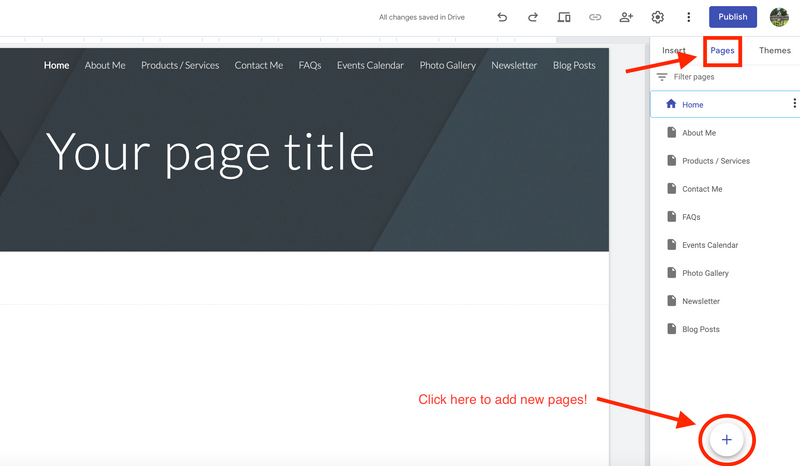The width and height of the screenshot is (800, 466).
Task: Click the page icon next to Products / Services
Action: click(x=671, y=160)
